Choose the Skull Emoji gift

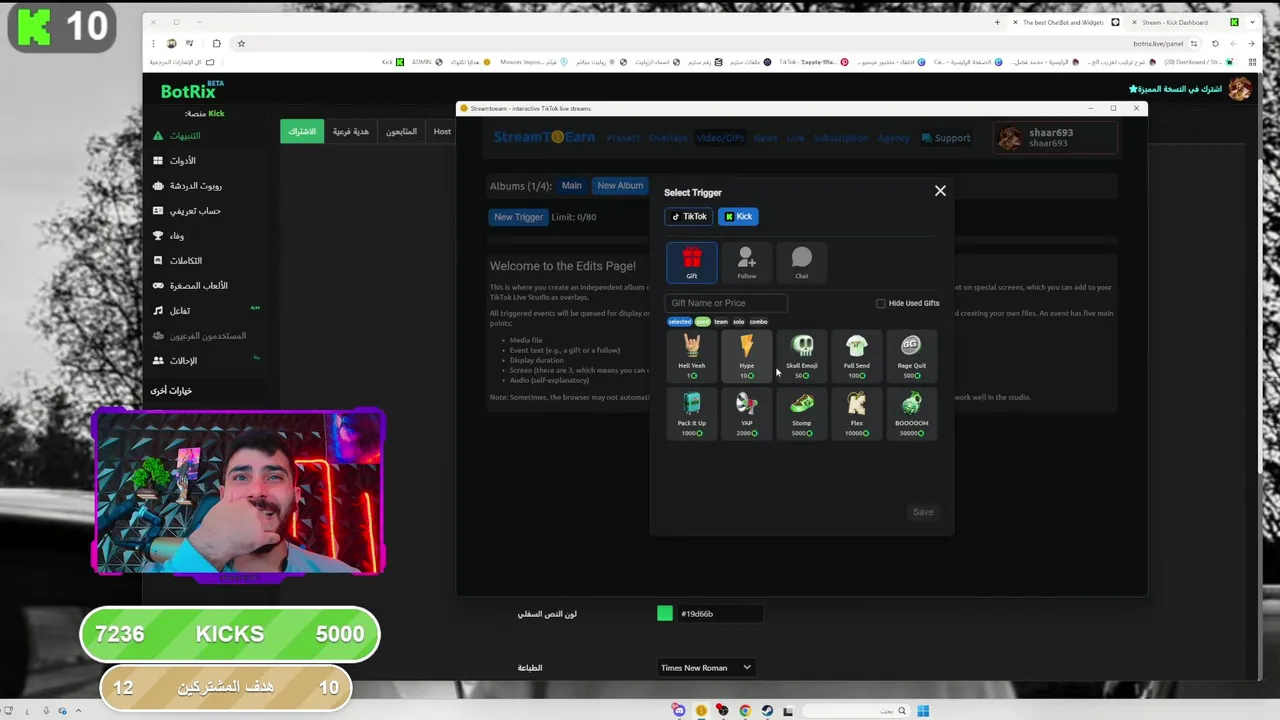(x=801, y=356)
